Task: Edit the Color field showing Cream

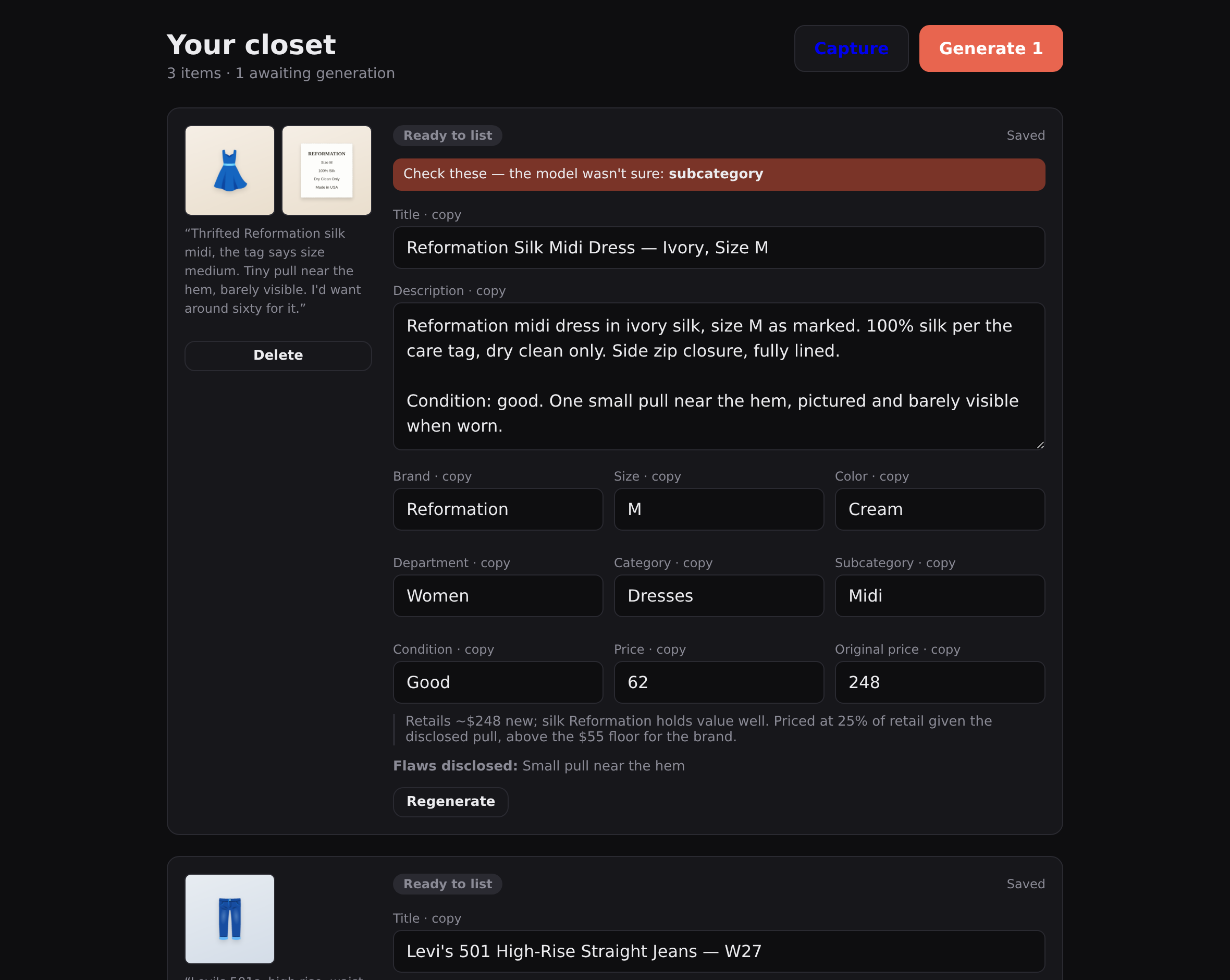Action: click(x=940, y=509)
